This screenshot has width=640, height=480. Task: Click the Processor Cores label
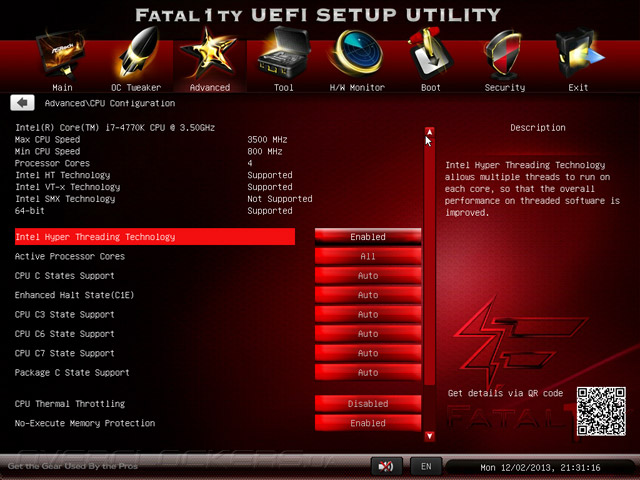52,163
